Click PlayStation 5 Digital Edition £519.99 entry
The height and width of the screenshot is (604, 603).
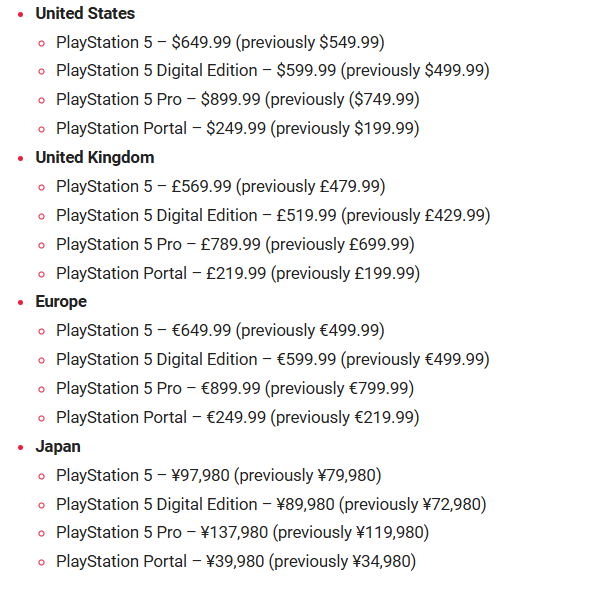273,216
